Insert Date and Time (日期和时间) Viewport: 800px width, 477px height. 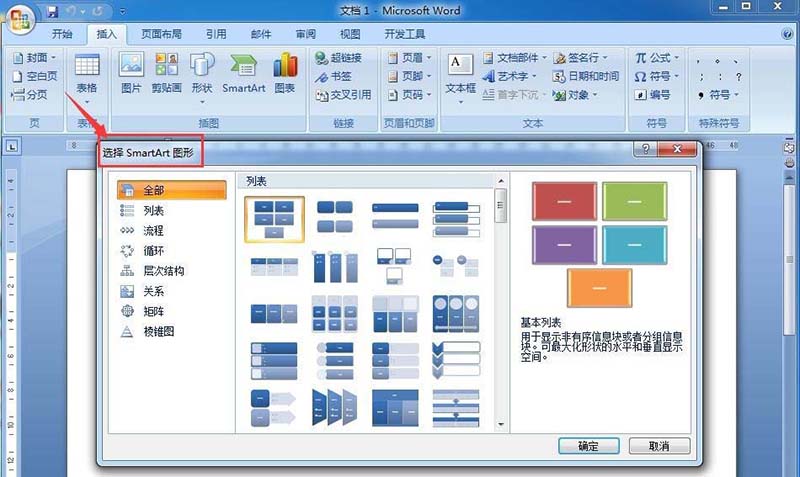point(586,76)
